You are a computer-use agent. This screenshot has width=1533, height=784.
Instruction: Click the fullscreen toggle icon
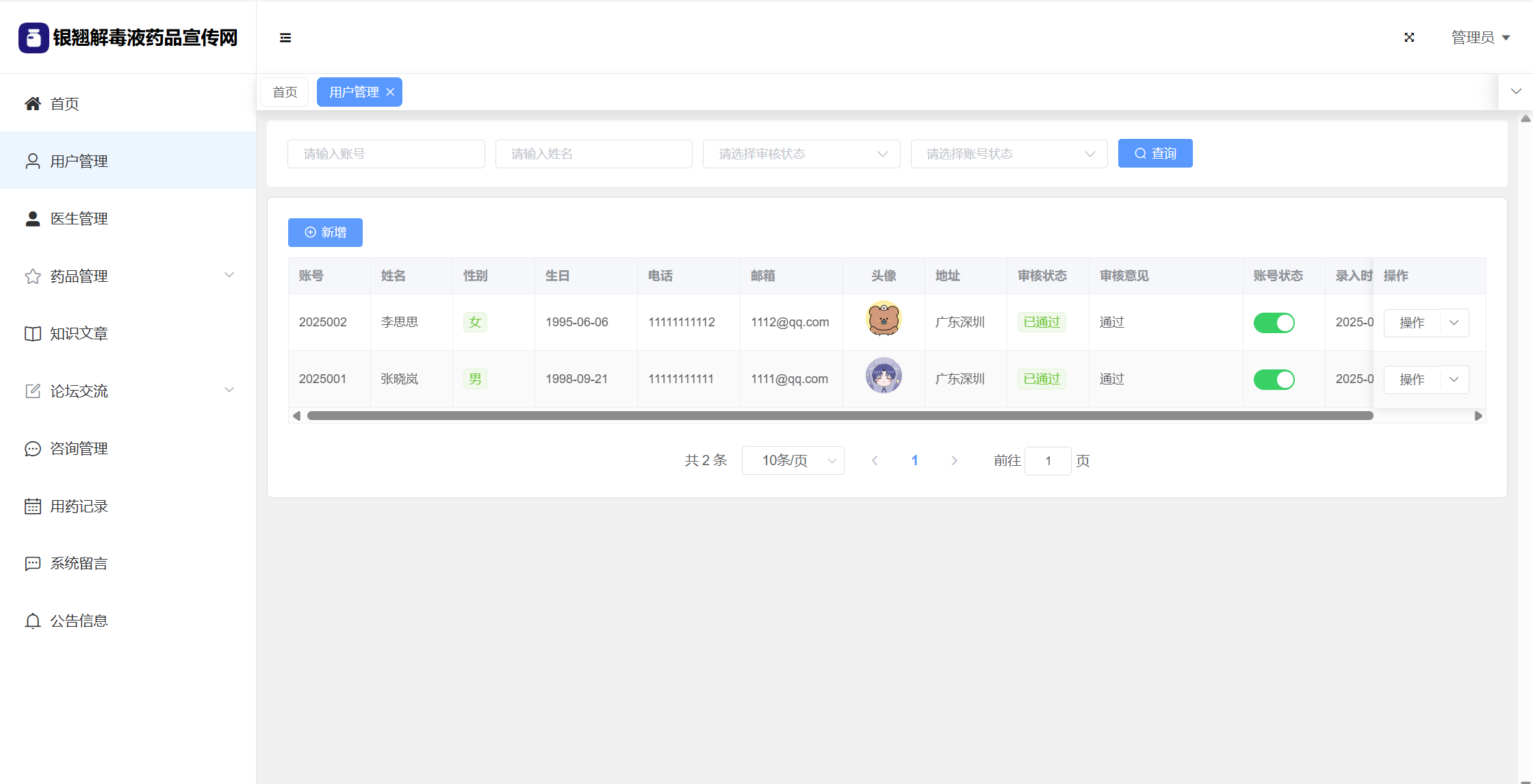coord(1409,38)
